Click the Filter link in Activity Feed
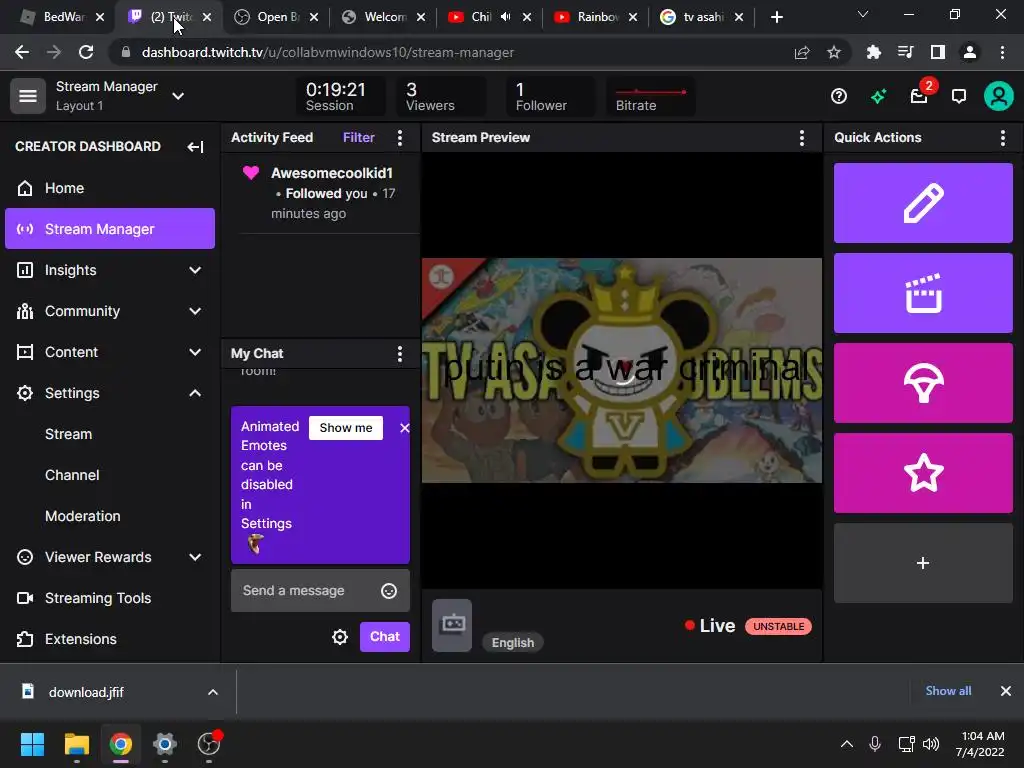Image resolution: width=1024 pixels, height=768 pixels. click(359, 137)
